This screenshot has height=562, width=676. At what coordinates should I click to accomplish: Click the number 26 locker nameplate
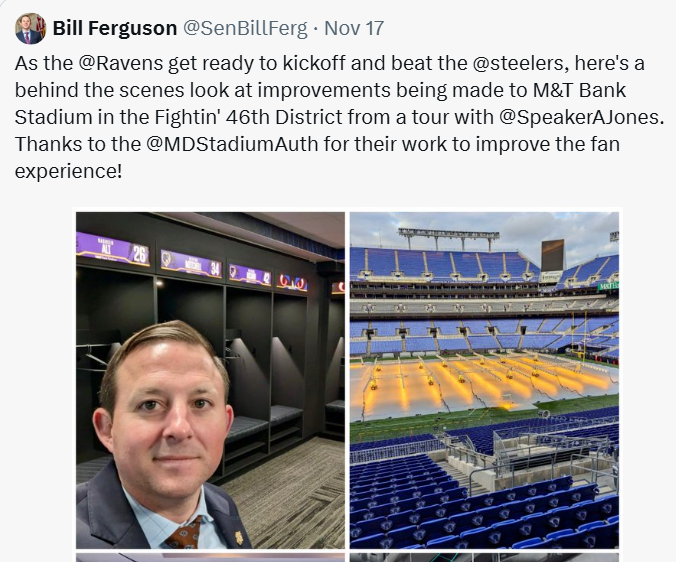(113, 250)
